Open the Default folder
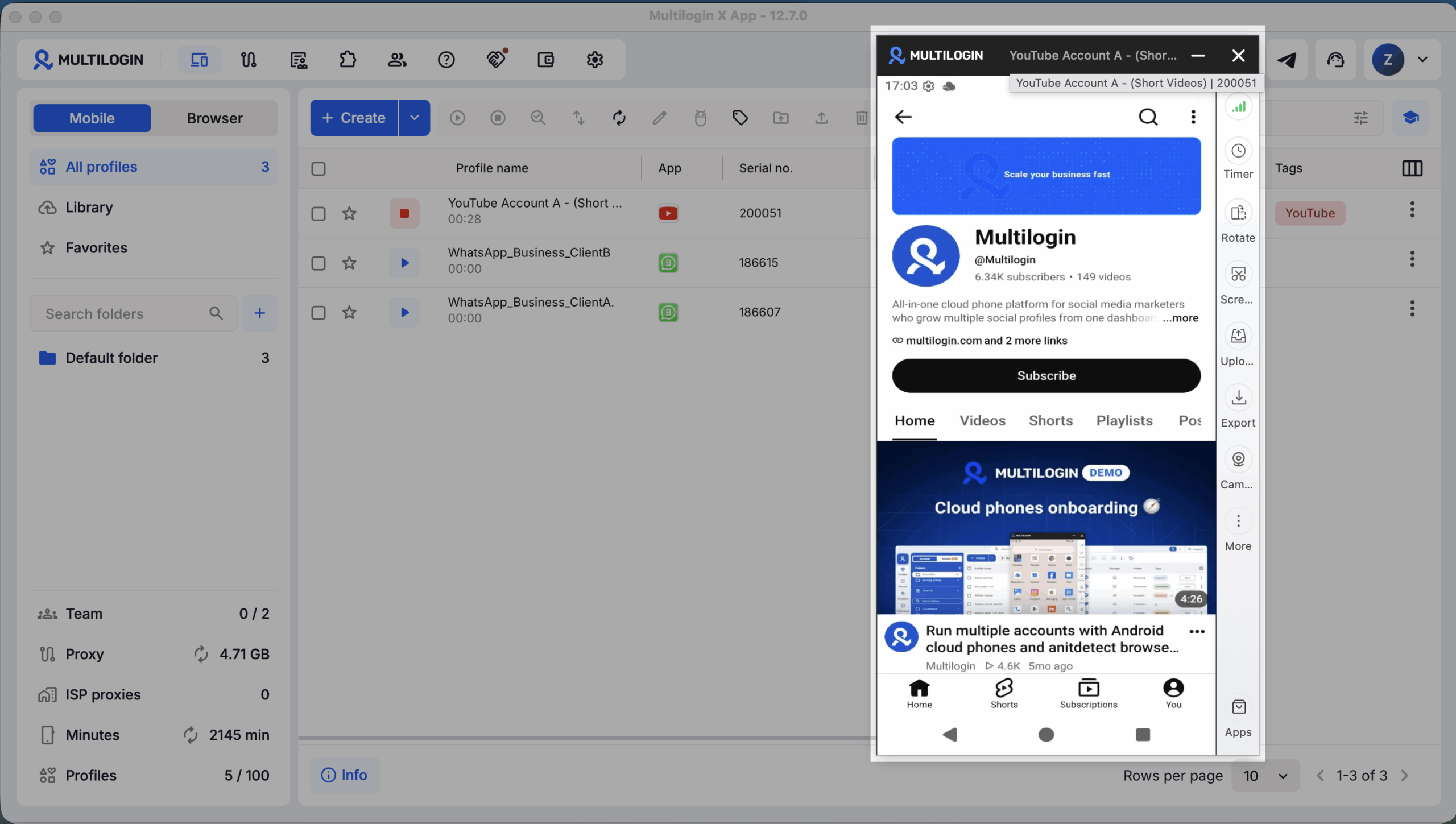Screen dimensions: 1456x824 [154, 358]
